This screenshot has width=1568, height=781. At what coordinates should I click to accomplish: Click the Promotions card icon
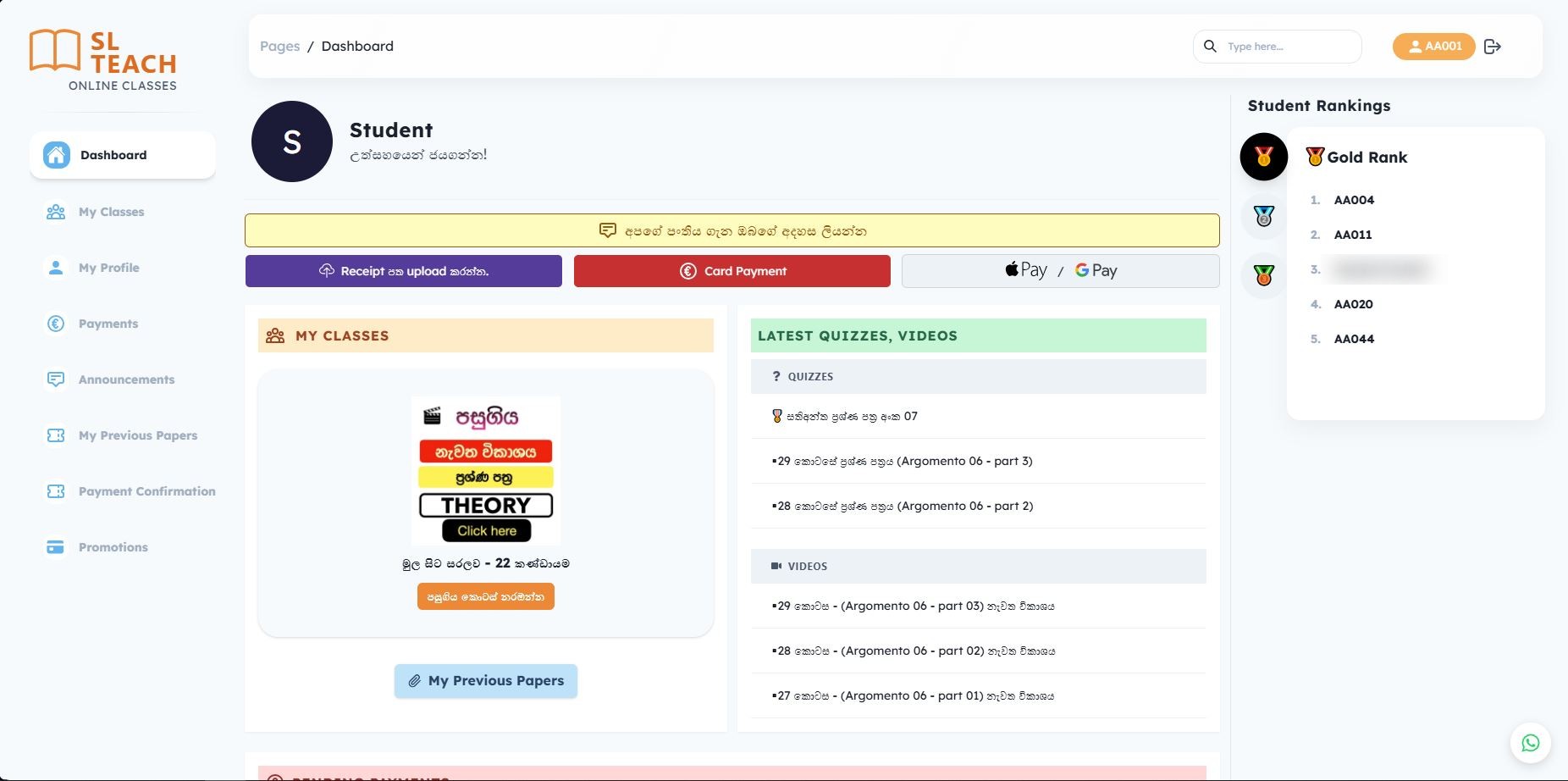(56, 547)
